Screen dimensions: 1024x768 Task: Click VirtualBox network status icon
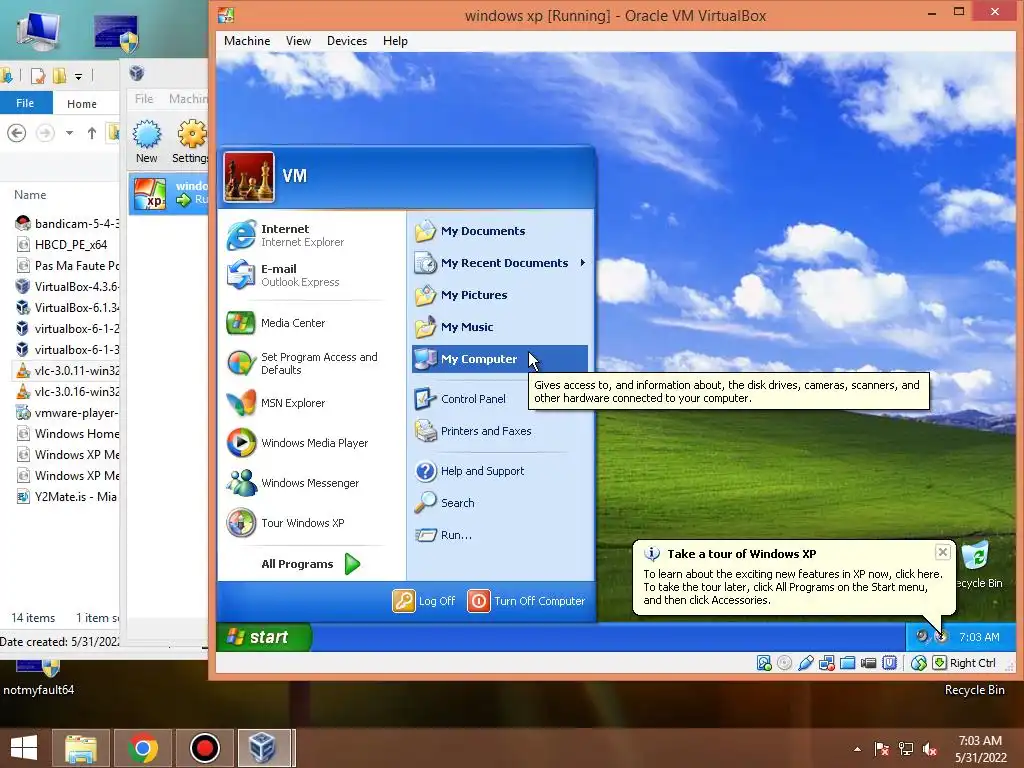coord(826,663)
